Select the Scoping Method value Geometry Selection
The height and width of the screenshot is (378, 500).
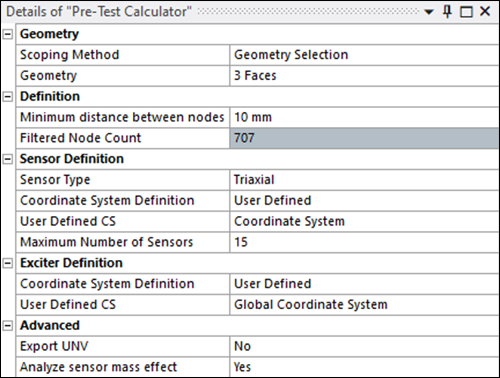364,55
